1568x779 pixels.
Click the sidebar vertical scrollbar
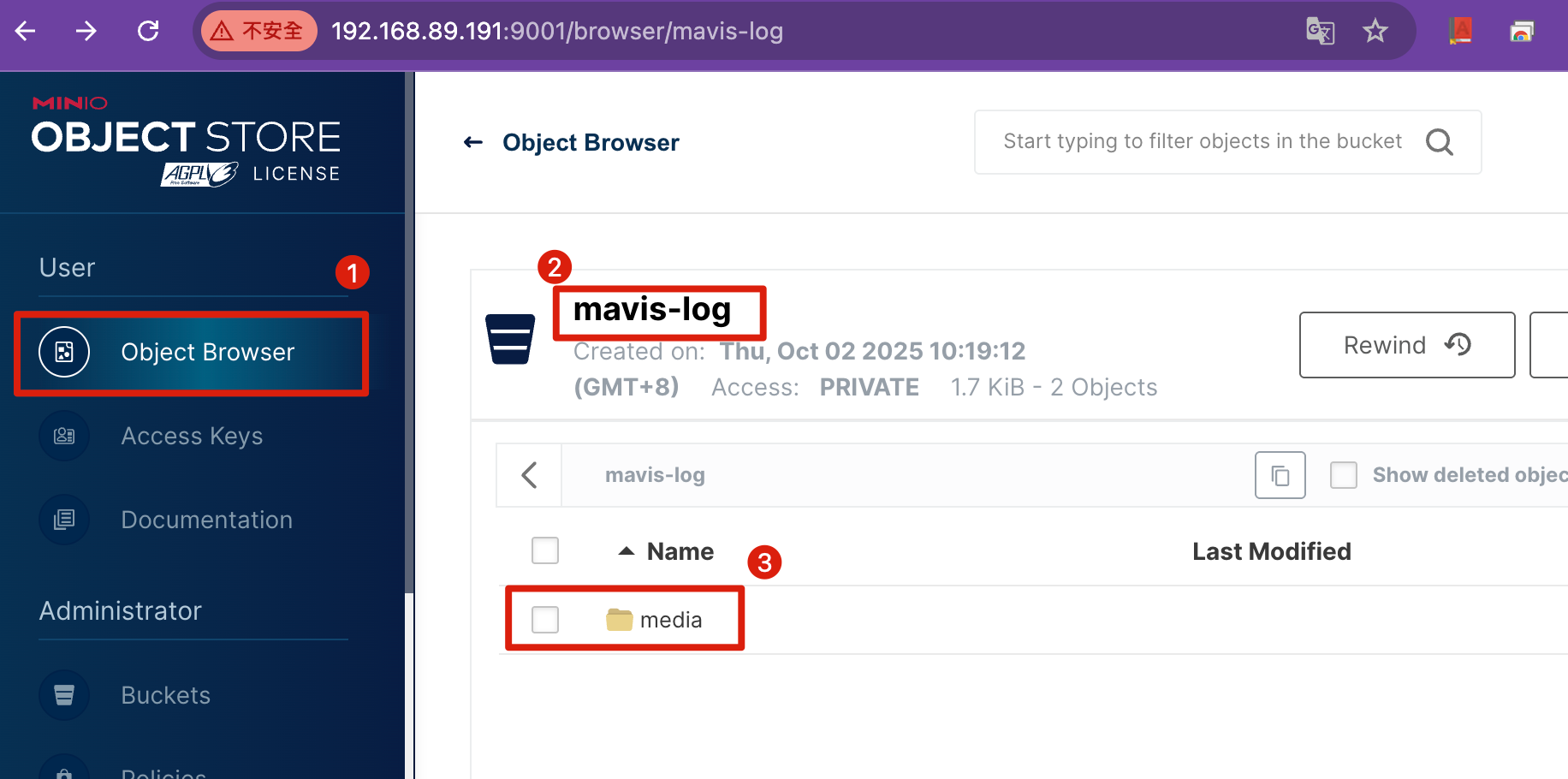coord(409,342)
